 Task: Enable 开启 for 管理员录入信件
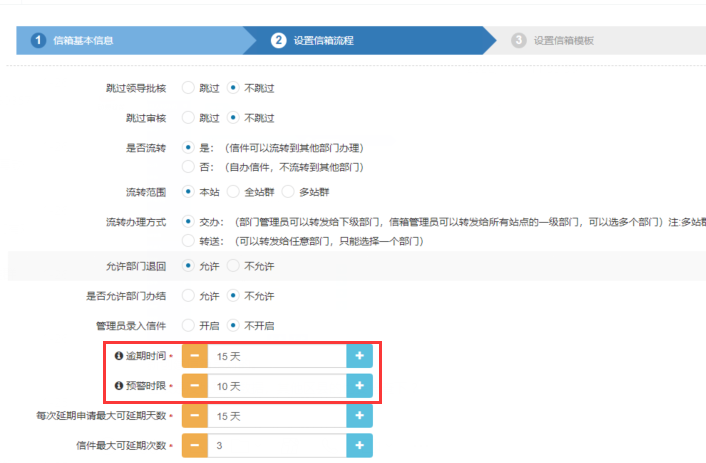[x=187, y=325]
